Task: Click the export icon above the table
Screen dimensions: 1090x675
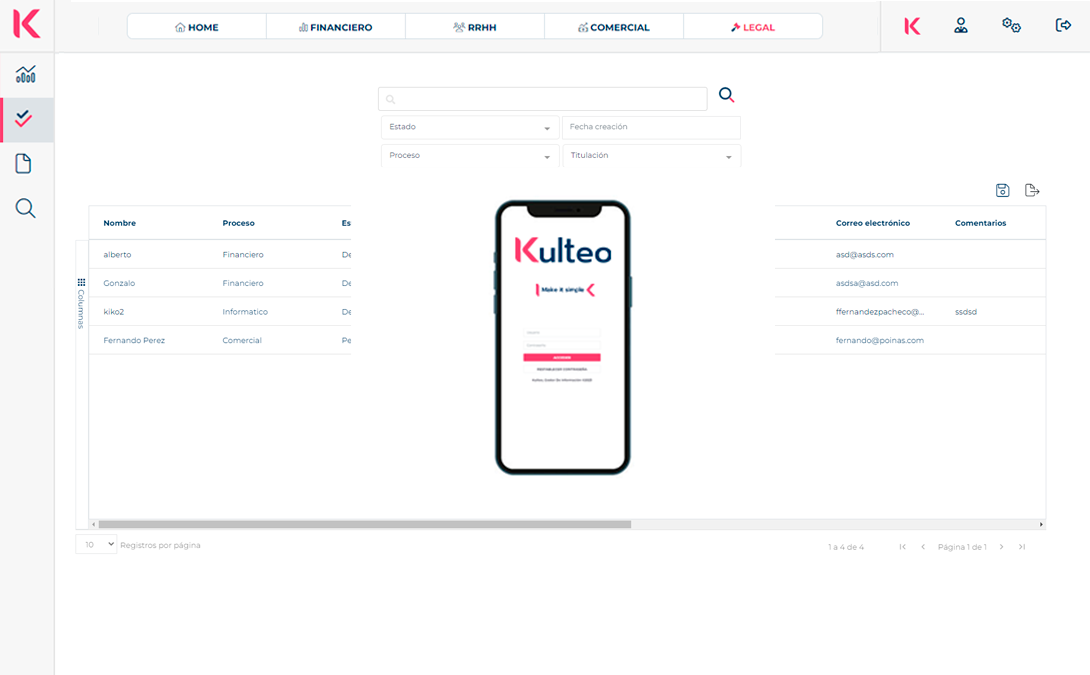Action: [1032, 190]
